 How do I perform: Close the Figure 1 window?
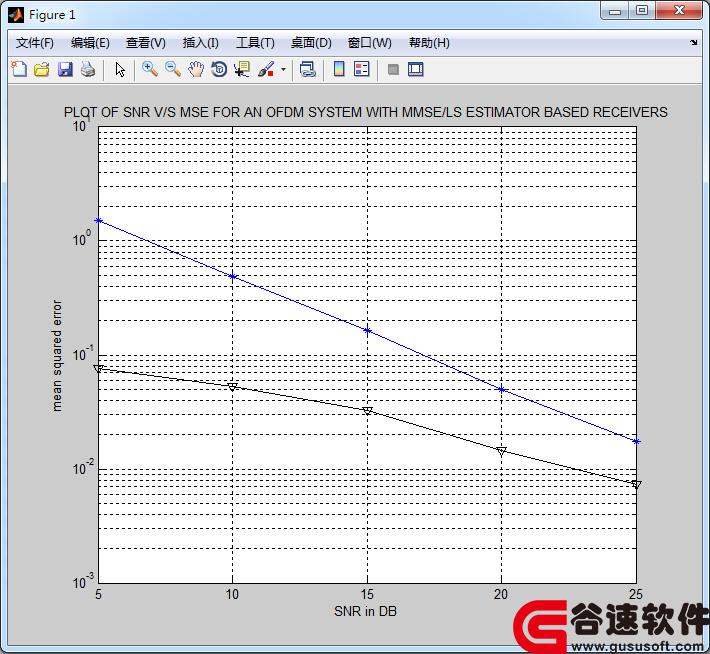(x=679, y=11)
